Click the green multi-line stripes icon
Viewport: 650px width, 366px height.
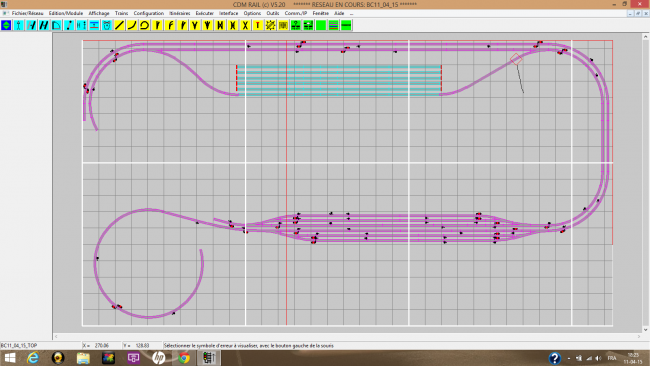click(x=334, y=25)
